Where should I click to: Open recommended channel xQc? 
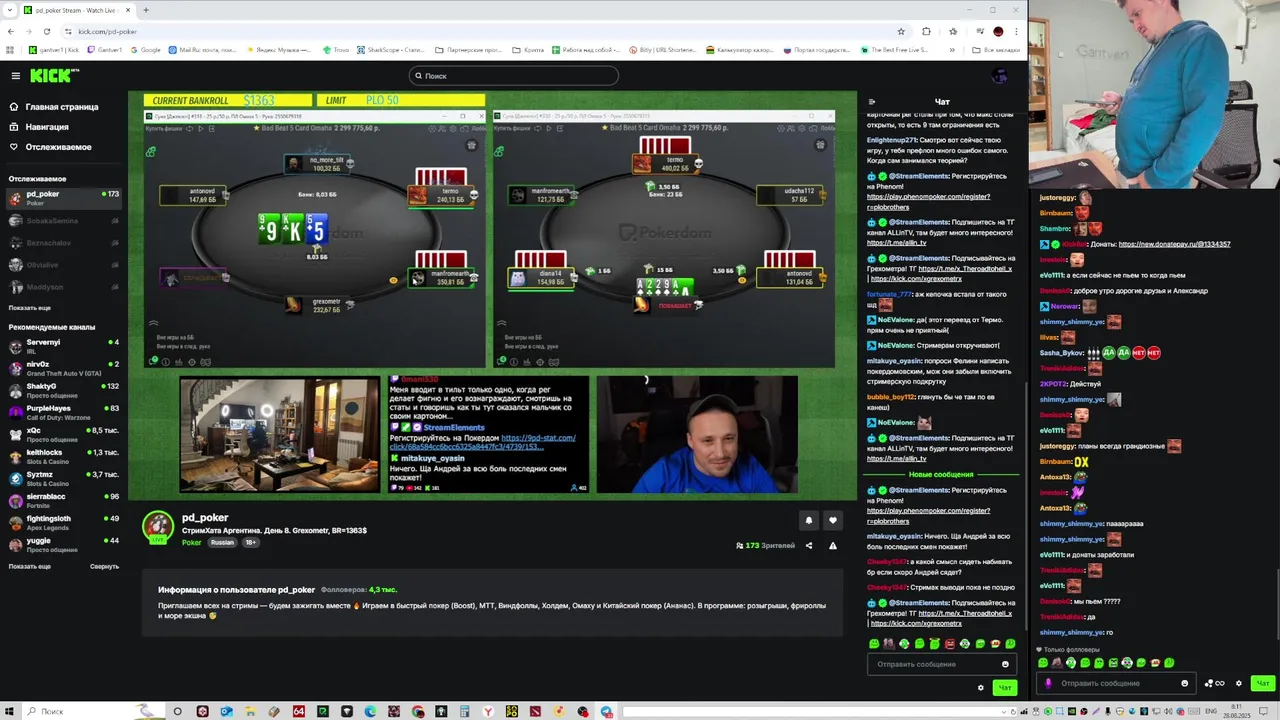point(63,433)
